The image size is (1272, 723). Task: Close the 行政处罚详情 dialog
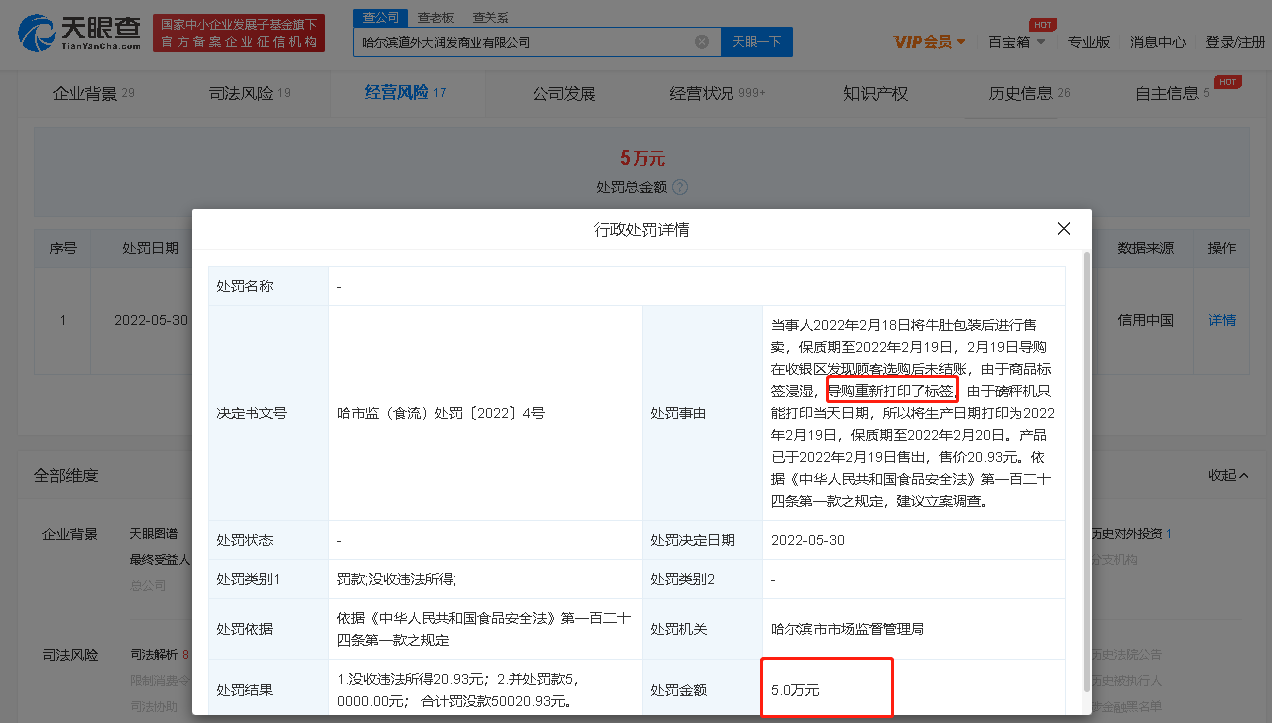tap(1063, 229)
